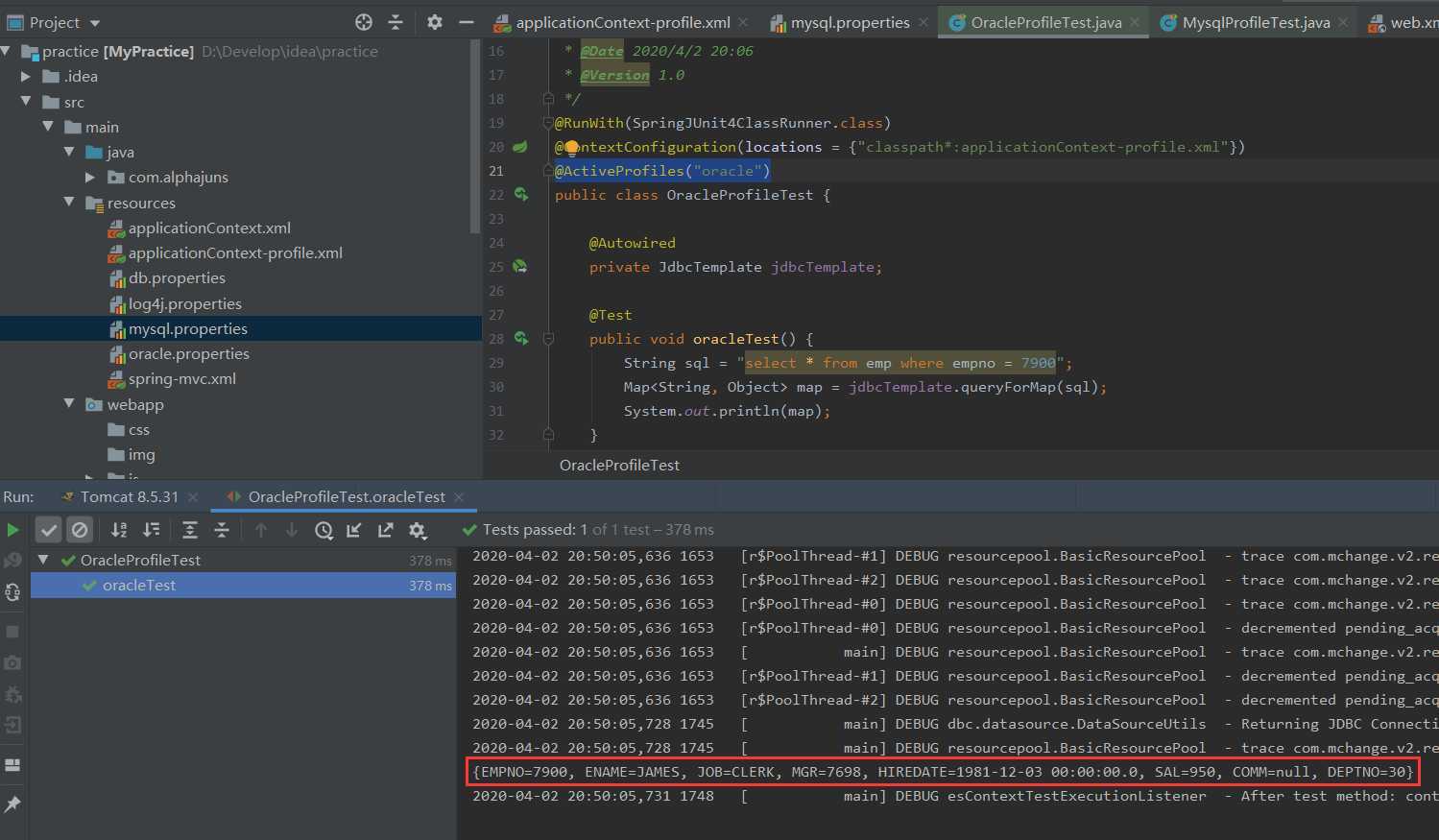Expand the com.alphajuns package

click(x=90, y=178)
